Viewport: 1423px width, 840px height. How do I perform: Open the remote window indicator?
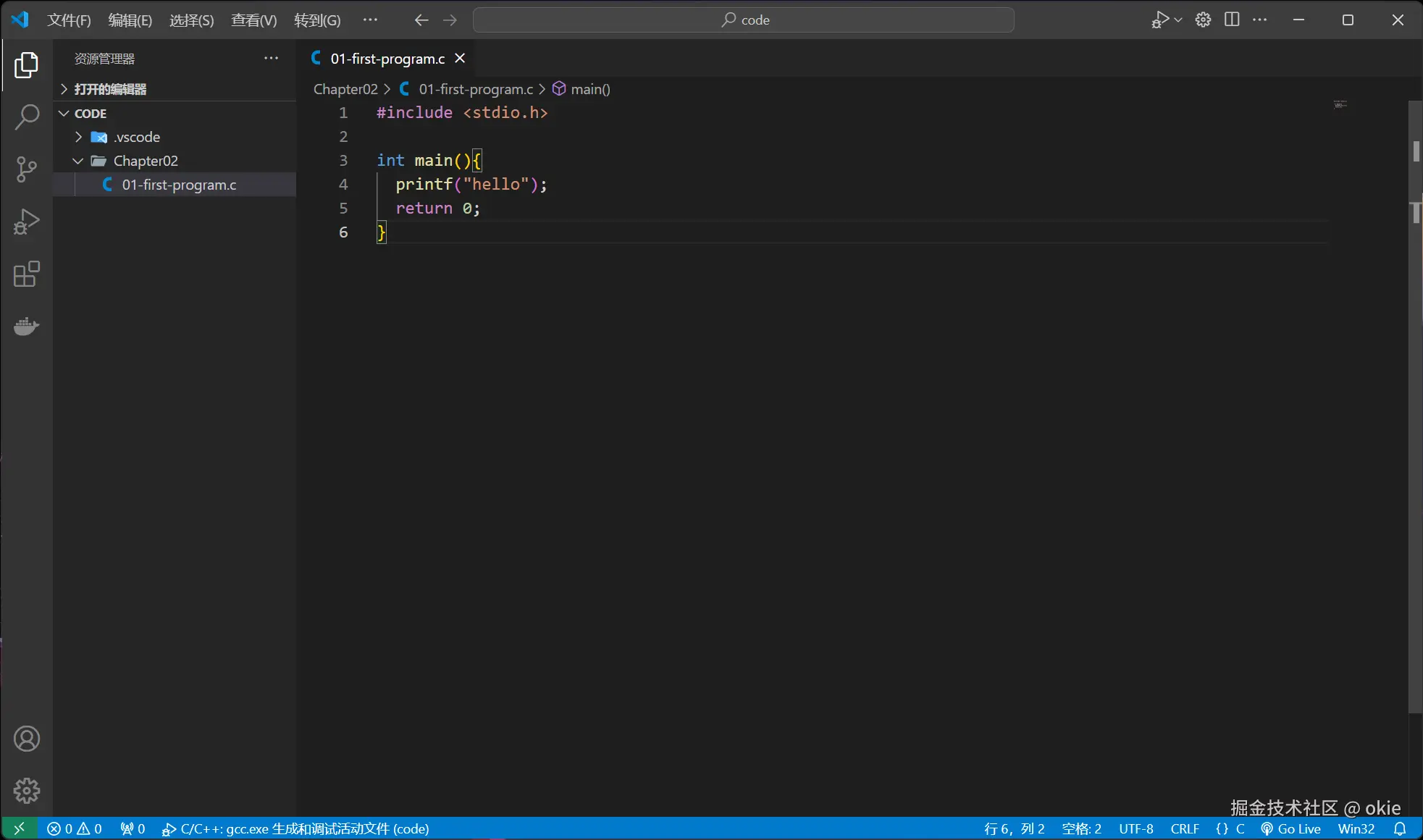point(20,828)
